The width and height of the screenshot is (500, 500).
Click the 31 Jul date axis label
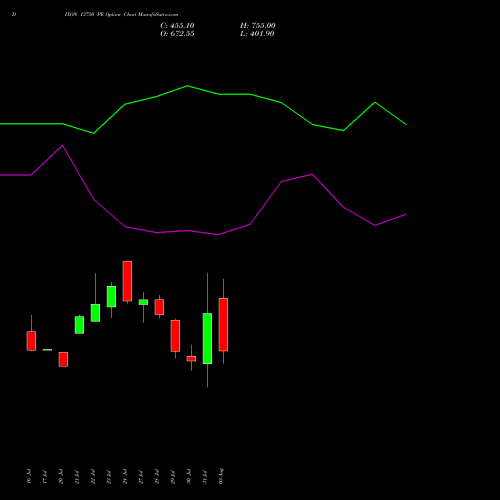pos(205,477)
